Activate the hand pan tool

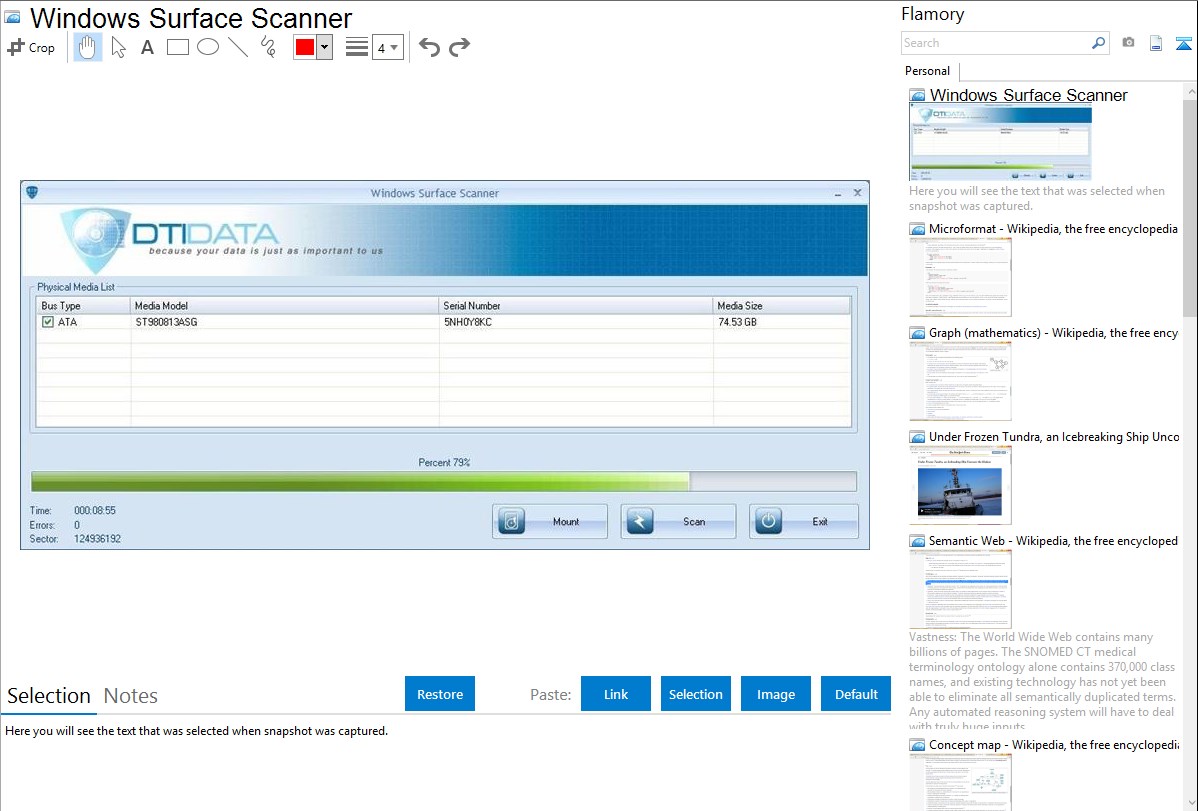(x=87, y=47)
